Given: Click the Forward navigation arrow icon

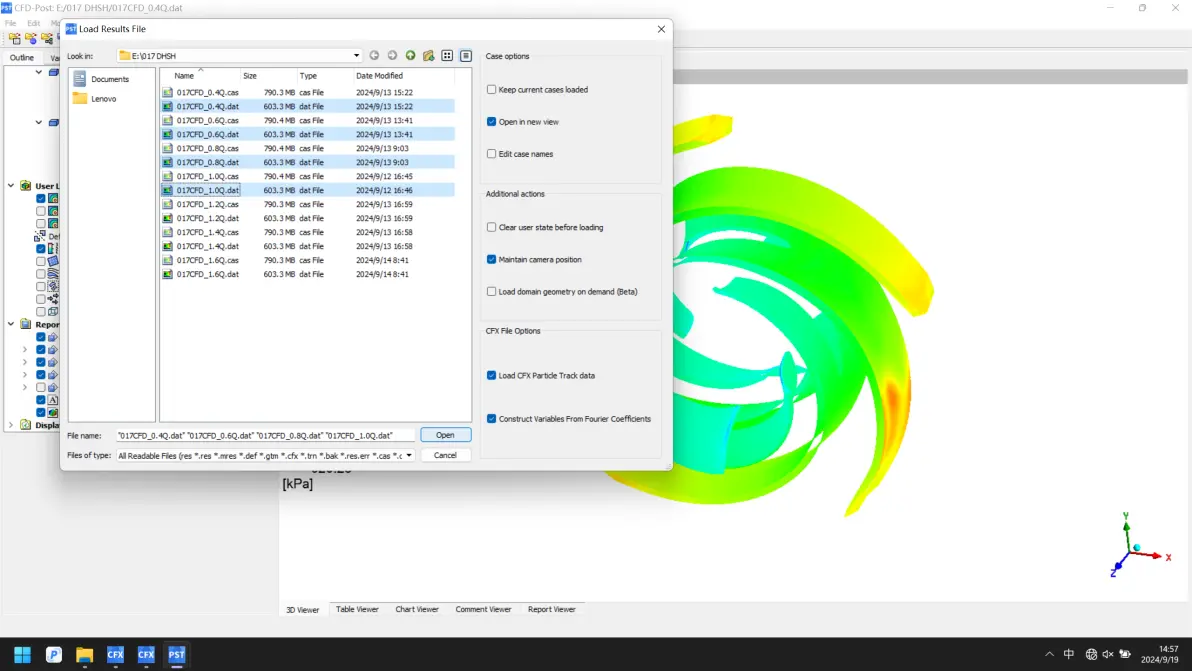Looking at the screenshot, I should [392, 55].
